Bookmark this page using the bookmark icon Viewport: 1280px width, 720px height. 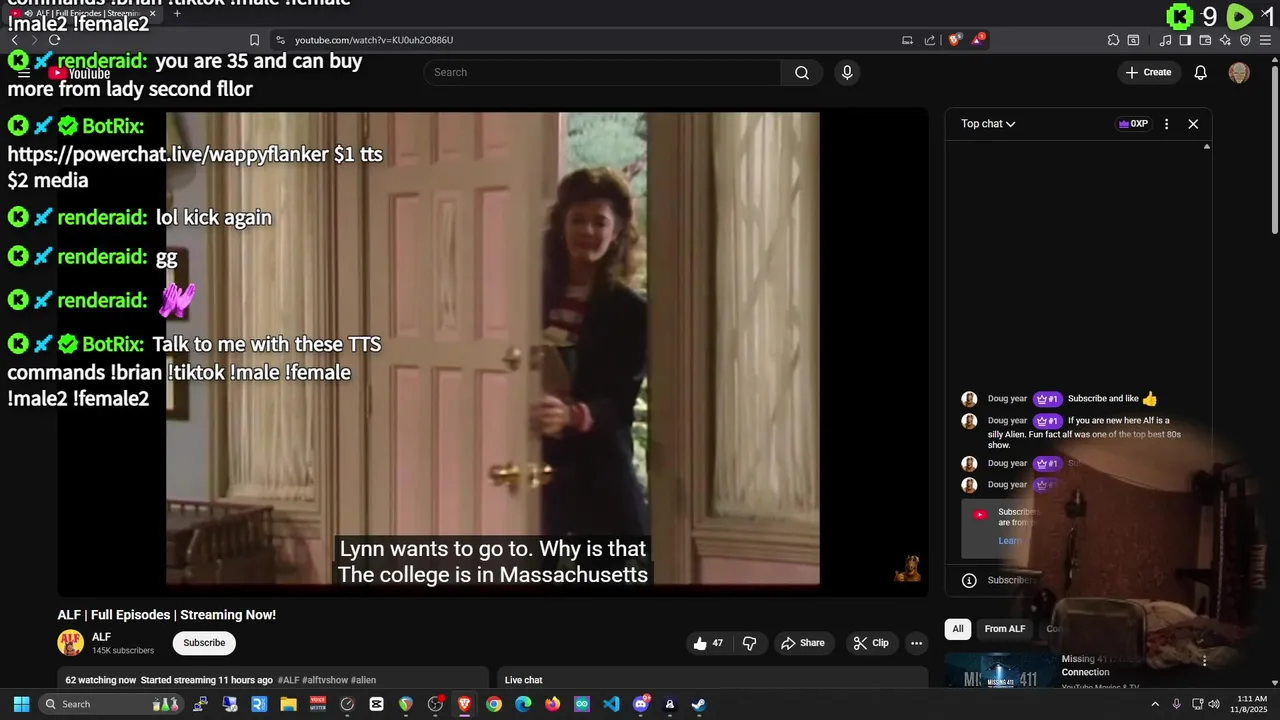tap(254, 40)
